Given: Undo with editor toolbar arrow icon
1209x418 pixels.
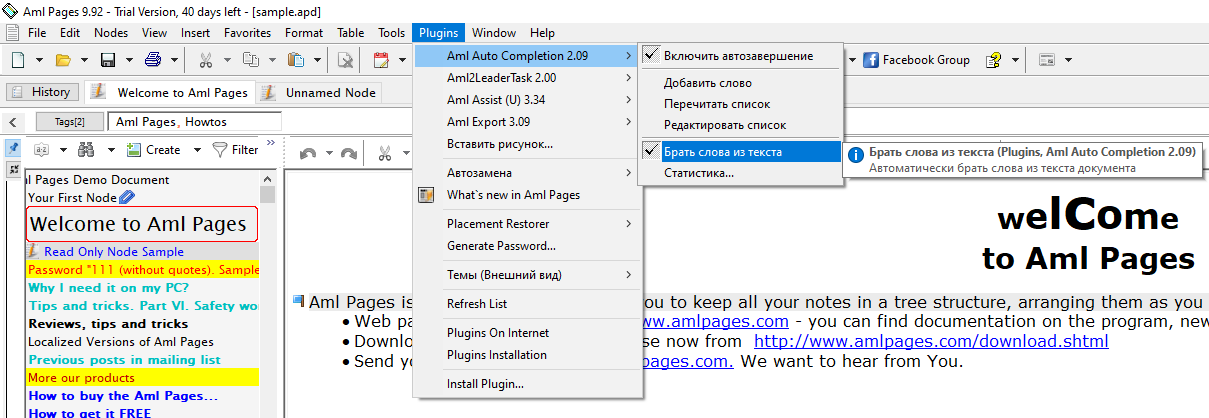Looking at the screenshot, I should [308, 153].
